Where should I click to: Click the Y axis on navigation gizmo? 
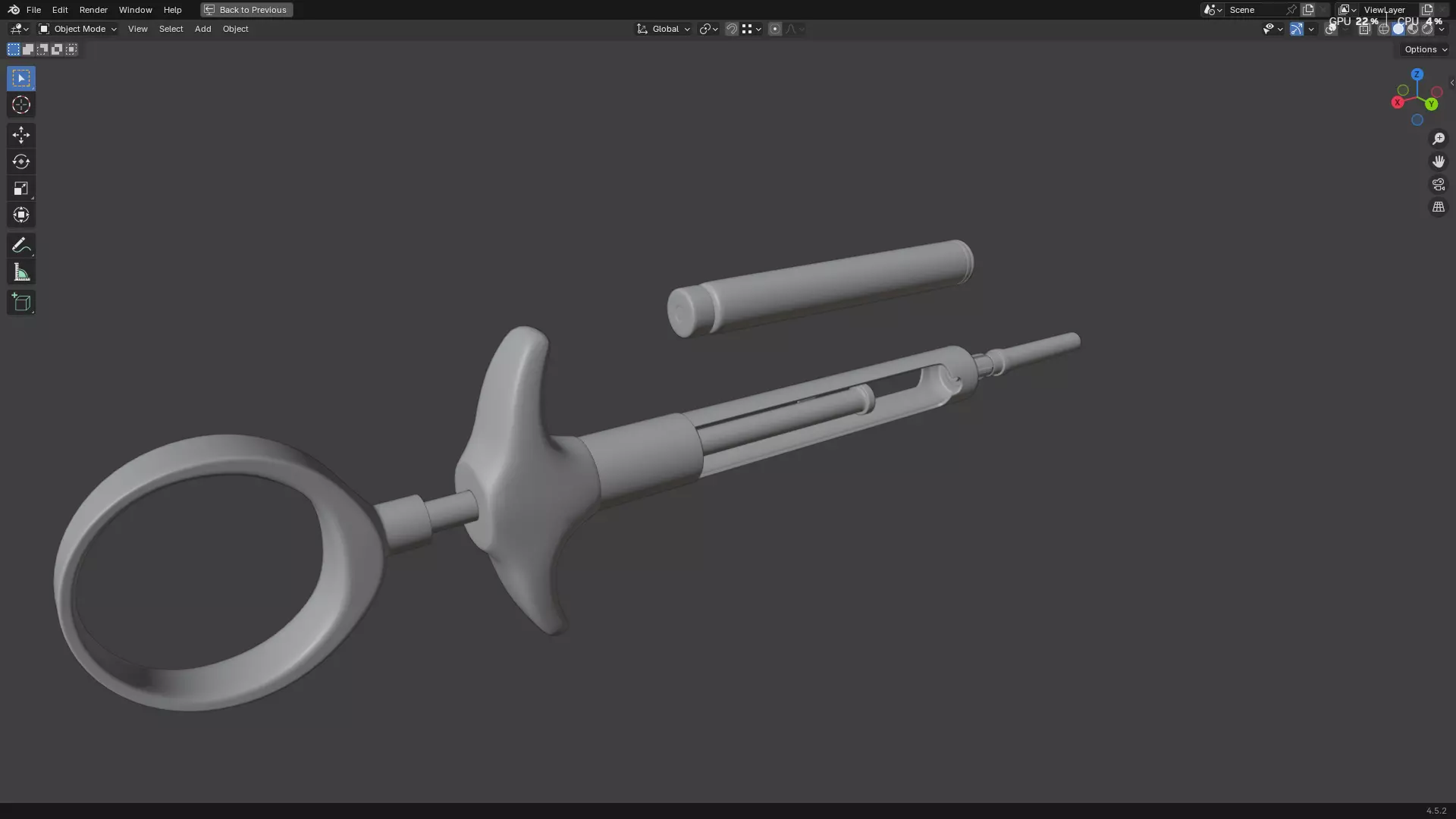[x=1431, y=104]
